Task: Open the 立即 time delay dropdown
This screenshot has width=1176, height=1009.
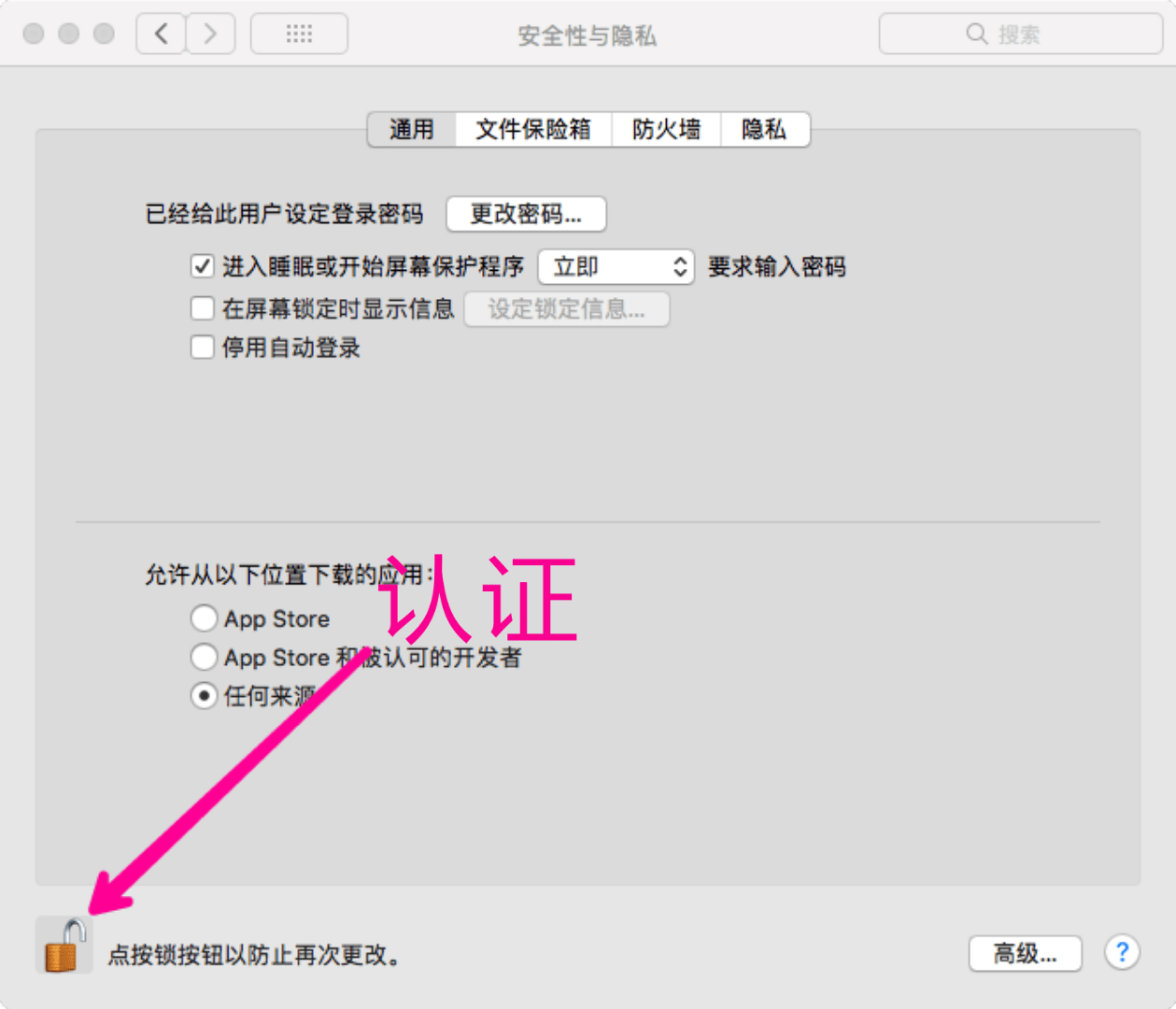Action: click(616, 266)
